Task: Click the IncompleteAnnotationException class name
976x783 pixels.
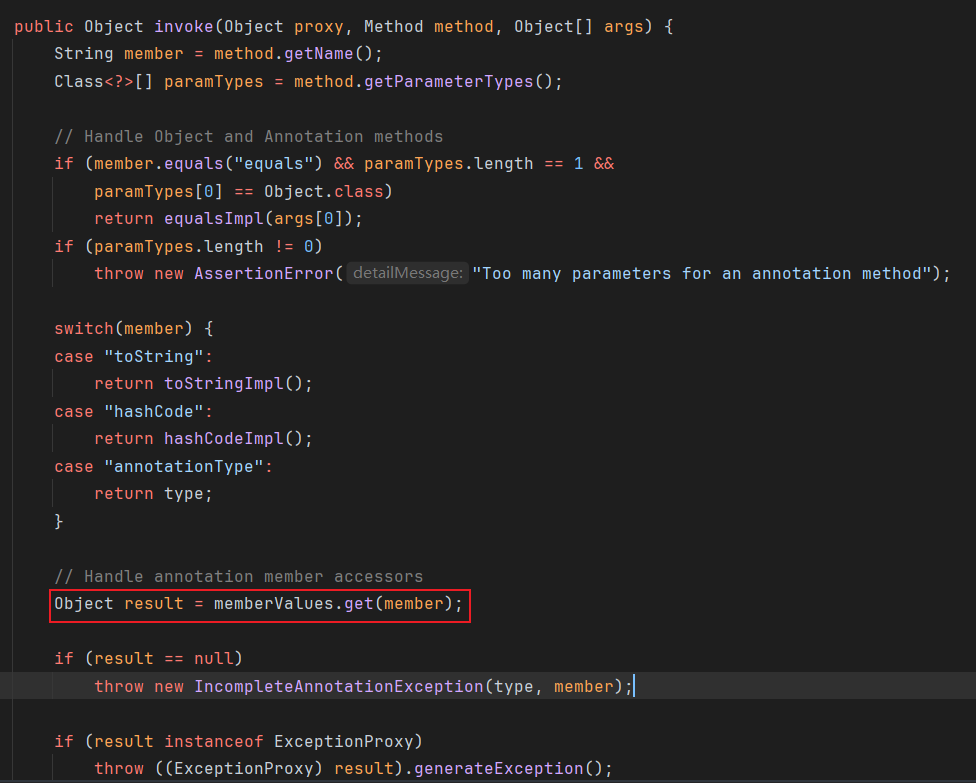Action: 338,686
